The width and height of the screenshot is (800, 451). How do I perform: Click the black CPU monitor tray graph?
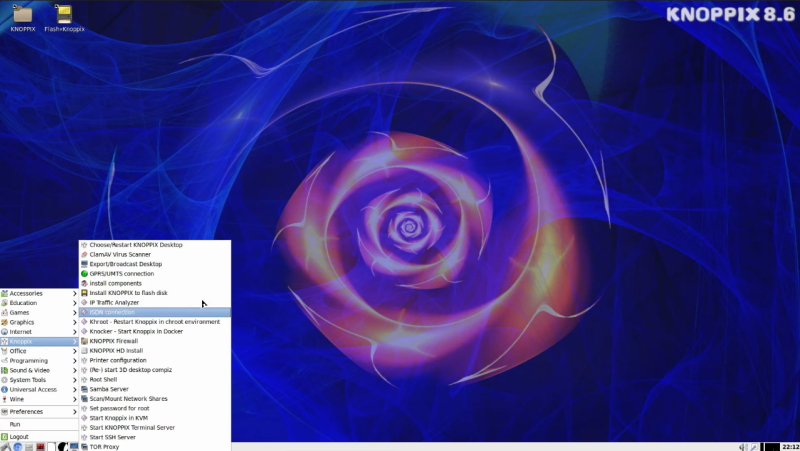pyautogui.click(x=771, y=447)
